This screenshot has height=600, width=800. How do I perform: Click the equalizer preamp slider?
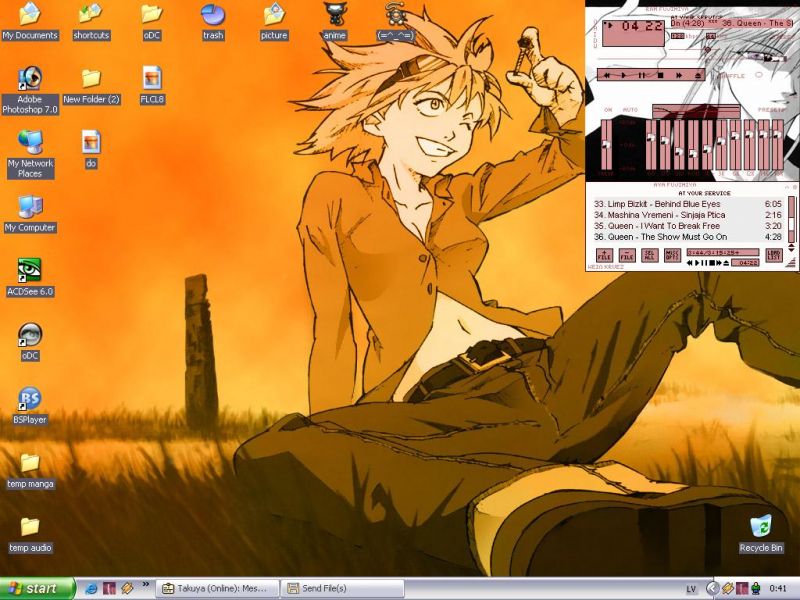click(x=606, y=145)
